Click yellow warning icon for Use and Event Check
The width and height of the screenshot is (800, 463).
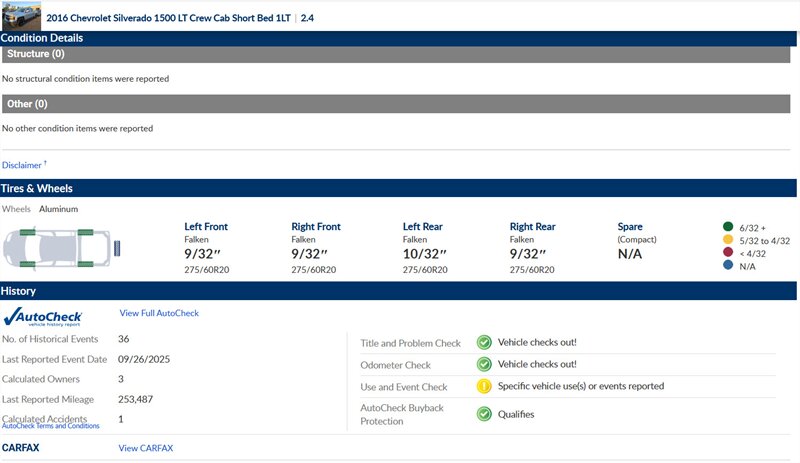pyautogui.click(x=484, y=386)
